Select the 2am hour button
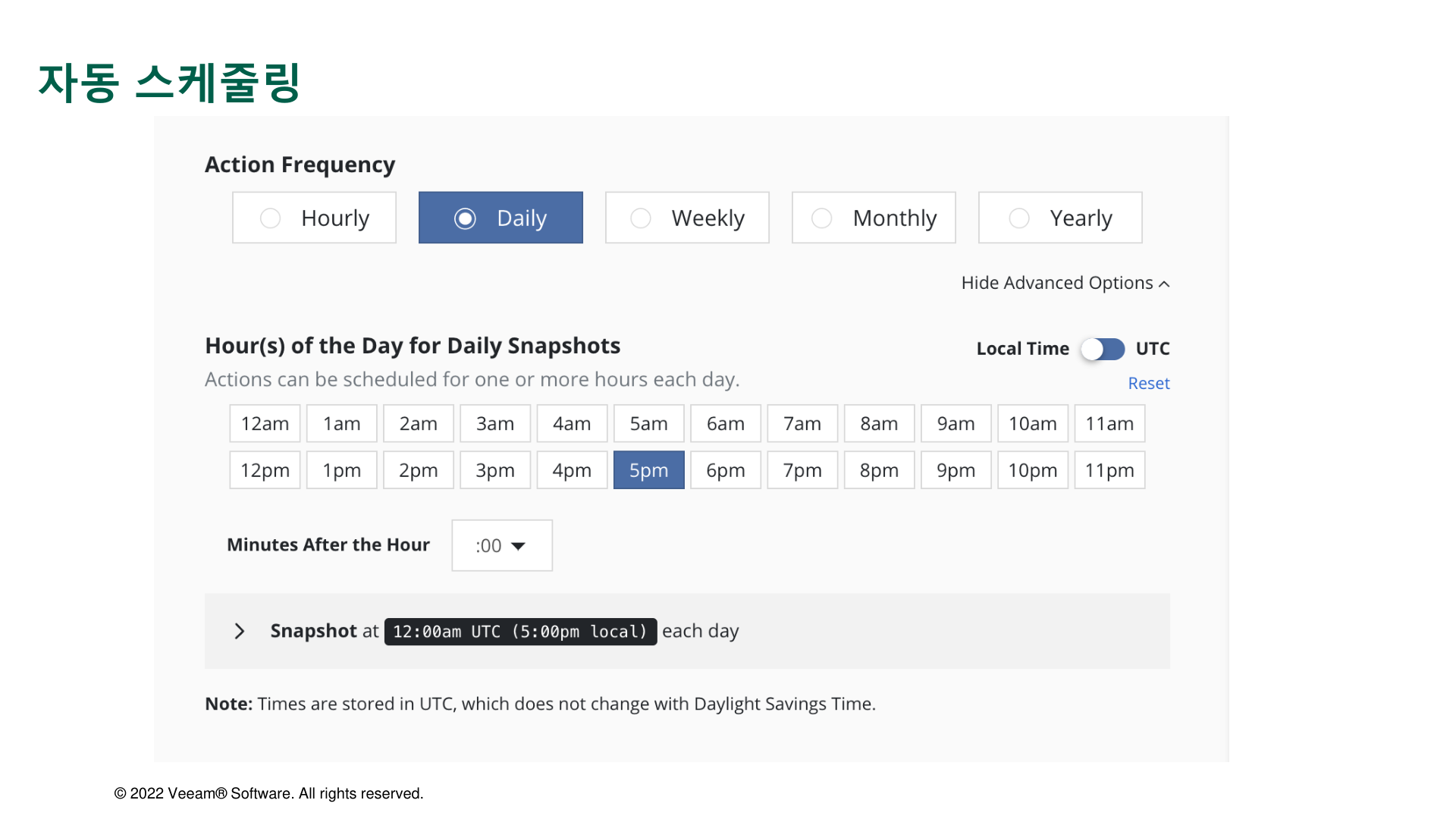Image resolution: width=1456 pixels, height=819 pixels. coord(418,424)
